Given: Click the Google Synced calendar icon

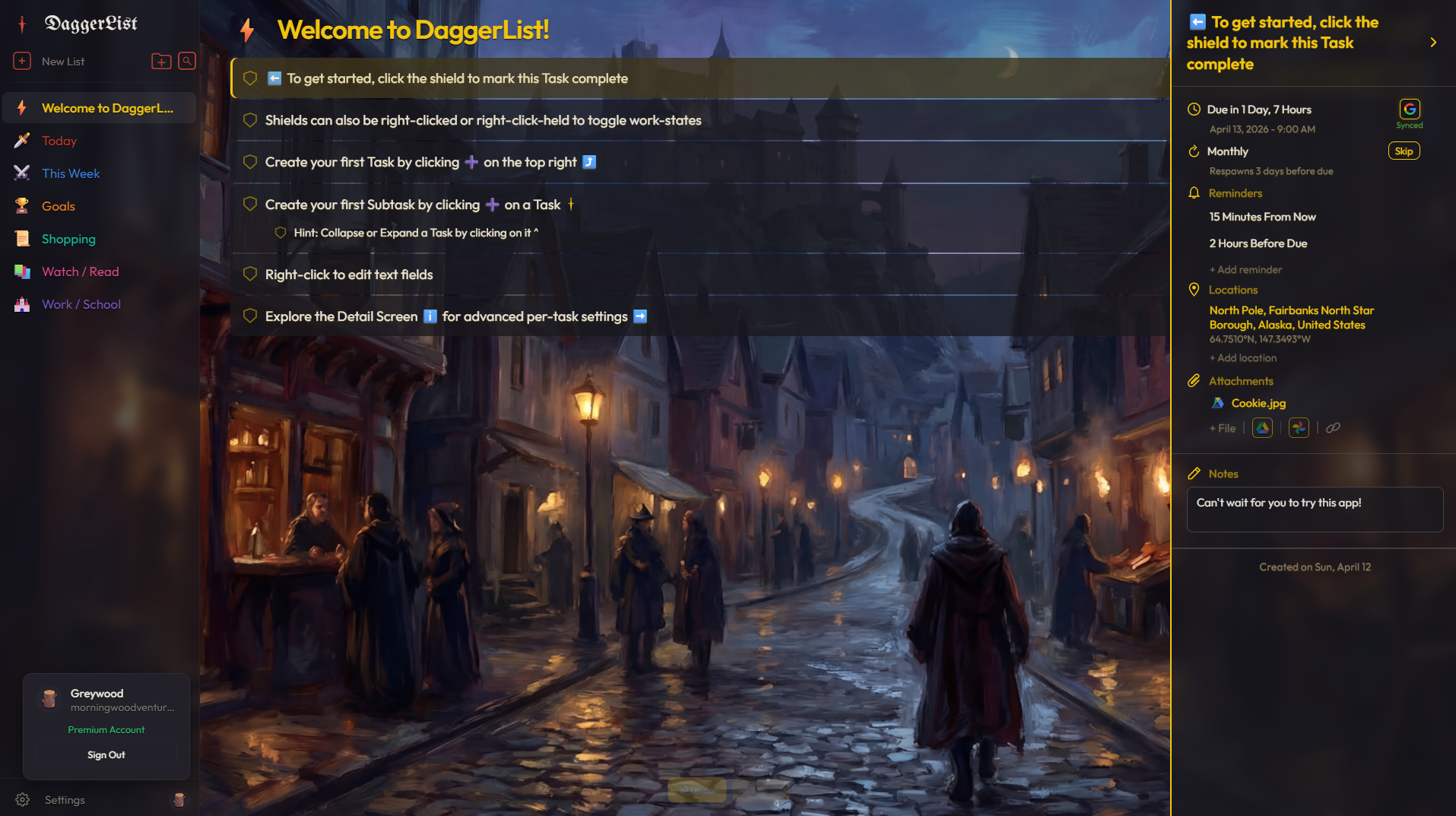Looking at the screenshot, I should pos(1410,109).
